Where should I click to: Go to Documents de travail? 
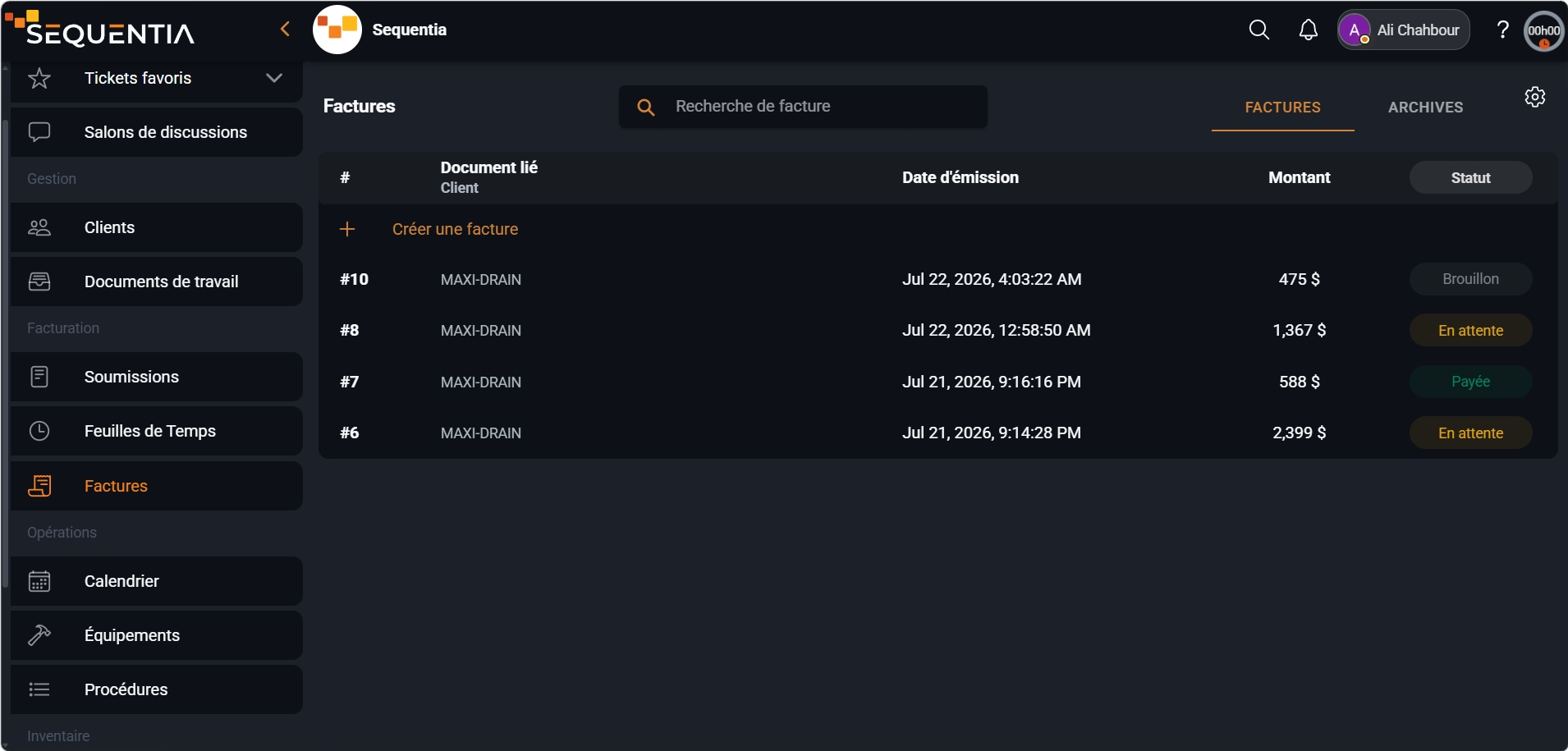coord(157,282)
